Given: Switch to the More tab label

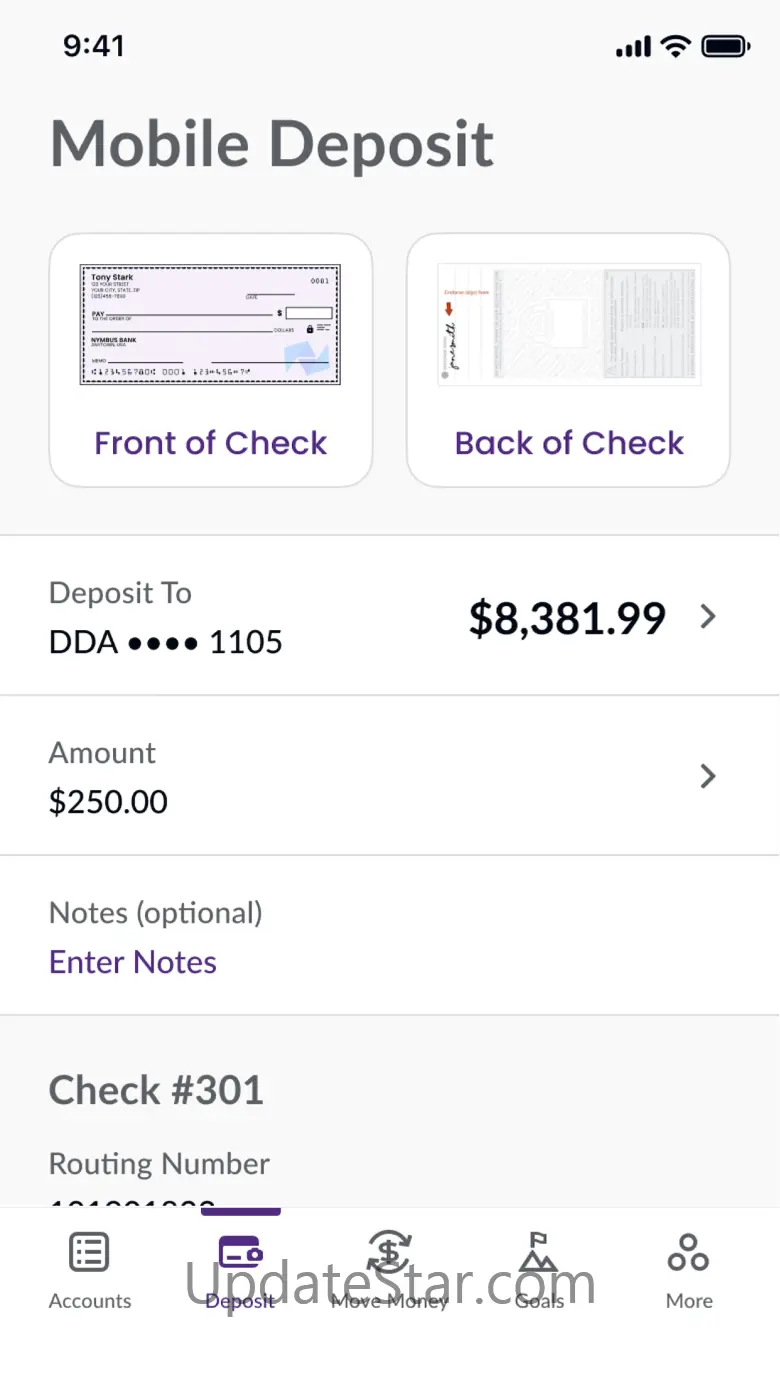Looking at the screenshot, I should (689, 1301).
